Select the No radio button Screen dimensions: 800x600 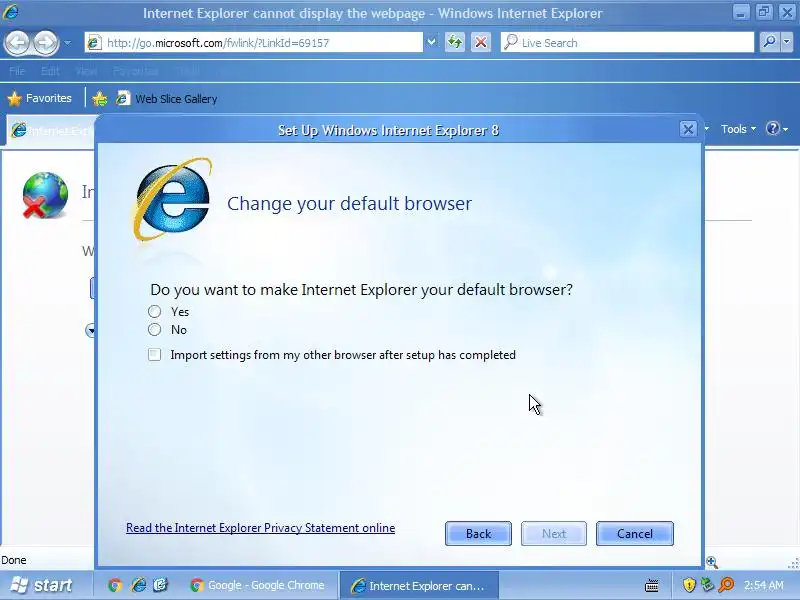coord(154,330)
